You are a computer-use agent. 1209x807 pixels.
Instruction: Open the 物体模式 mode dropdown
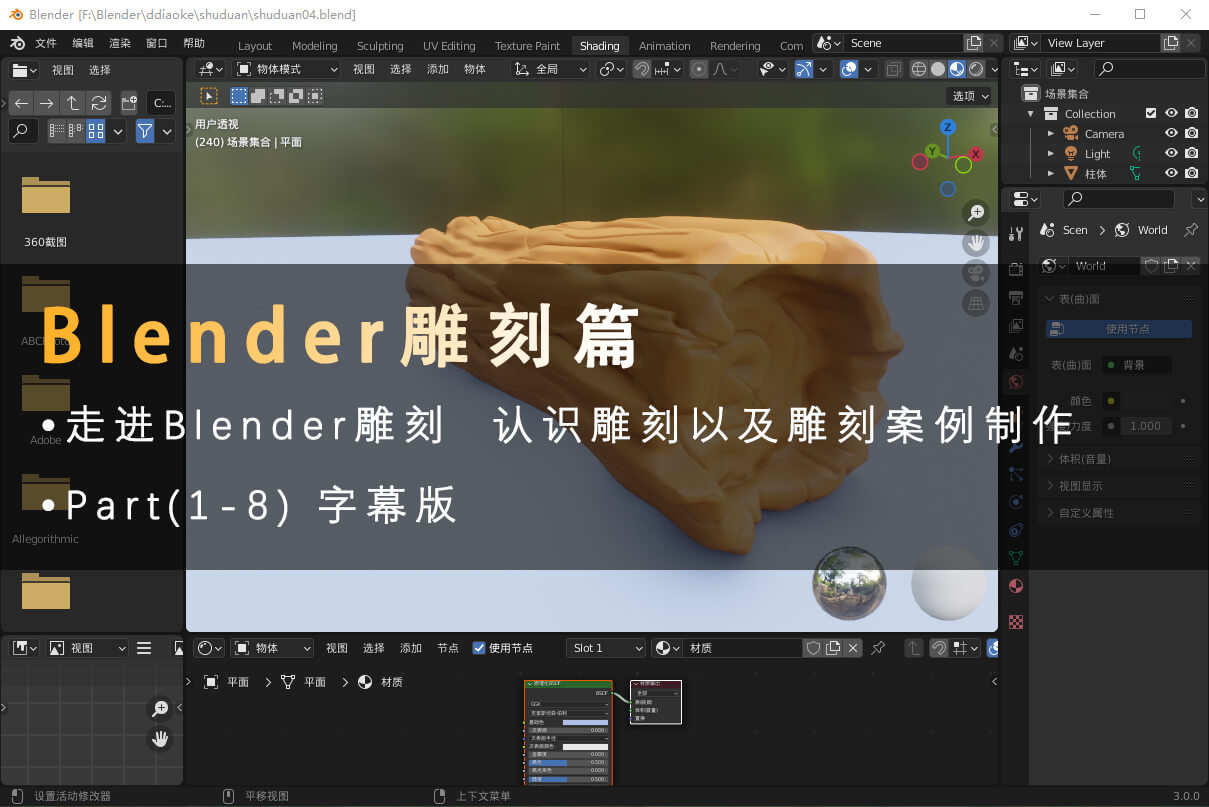pos(287,69)
